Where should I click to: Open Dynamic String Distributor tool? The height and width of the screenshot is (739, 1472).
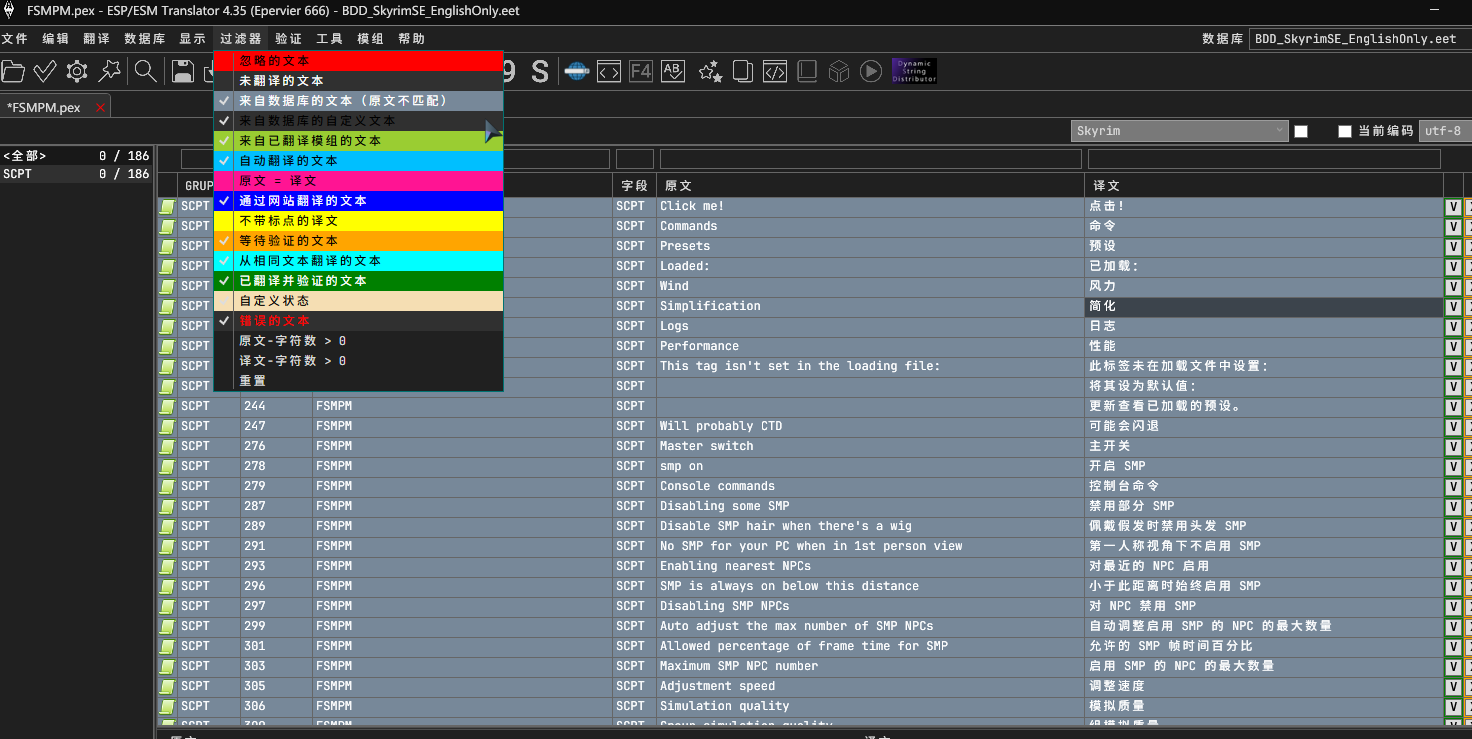(914, 71)
